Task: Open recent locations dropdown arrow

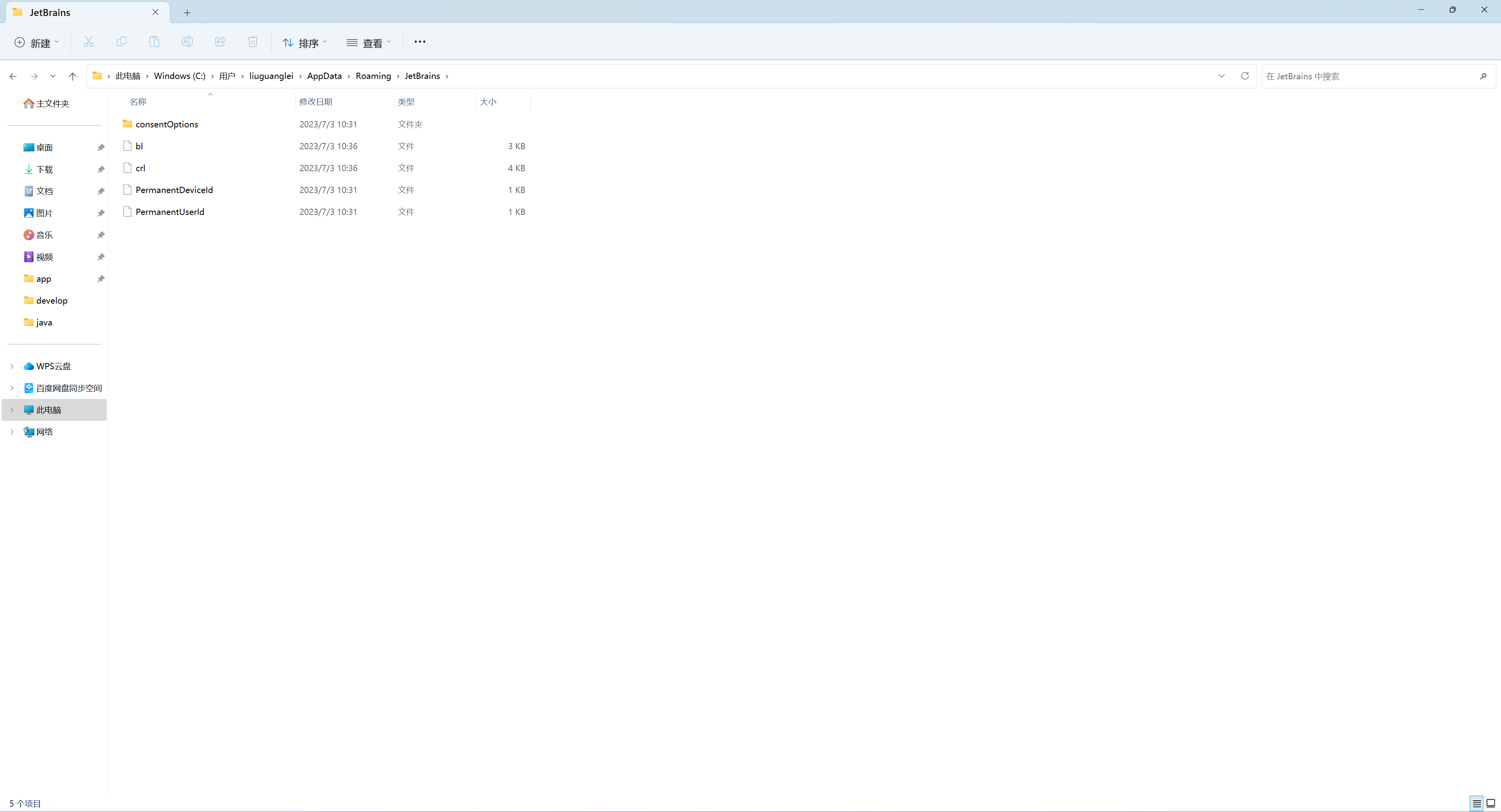Action: pyautogui.click(x=53, y=76)
